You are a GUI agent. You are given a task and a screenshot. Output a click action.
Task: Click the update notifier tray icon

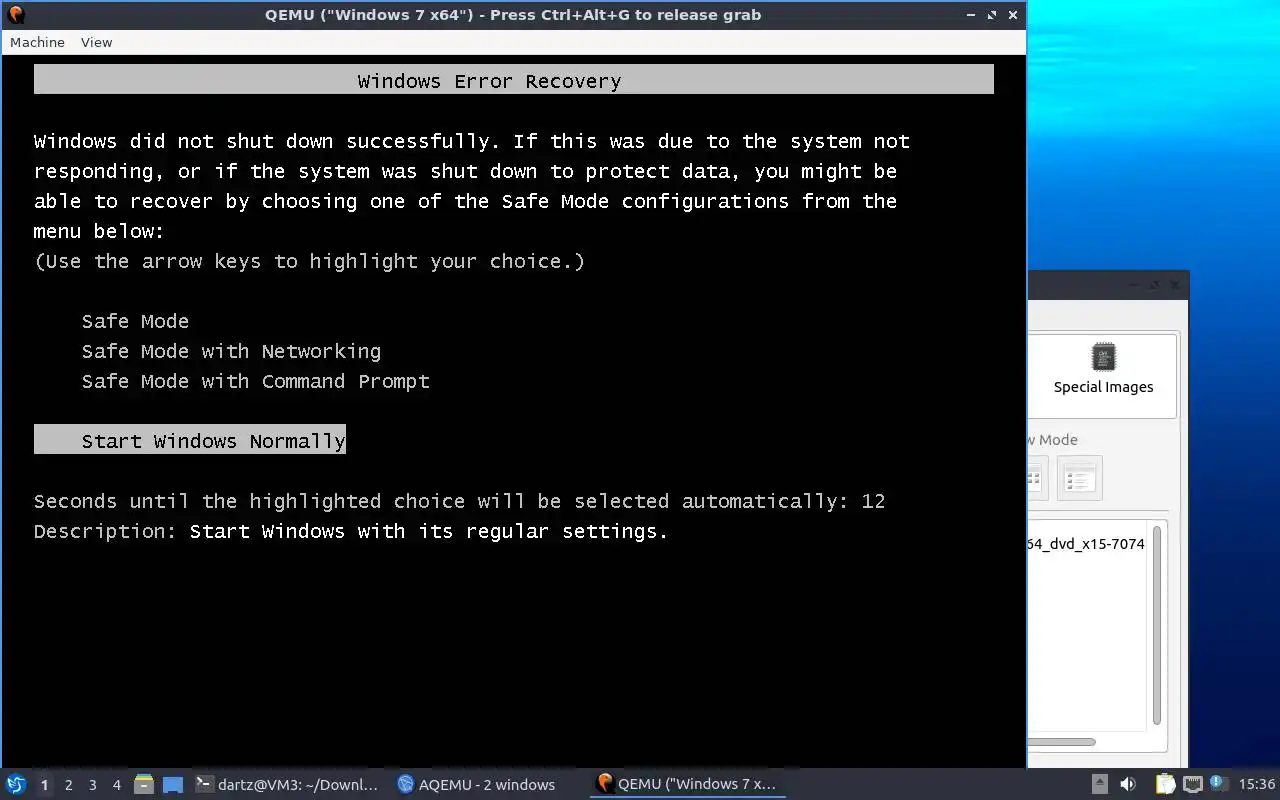pyautogui.click(x=1218, y=784)
